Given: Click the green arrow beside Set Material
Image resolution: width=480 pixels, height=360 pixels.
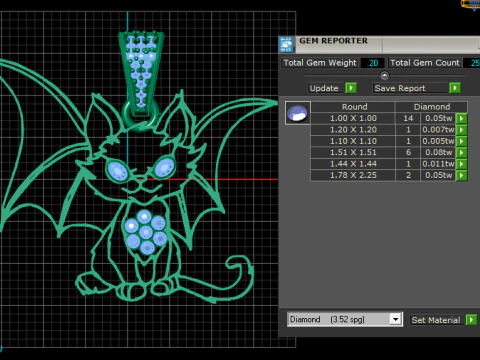Looking at the screenshot, I should coord(471,320).
